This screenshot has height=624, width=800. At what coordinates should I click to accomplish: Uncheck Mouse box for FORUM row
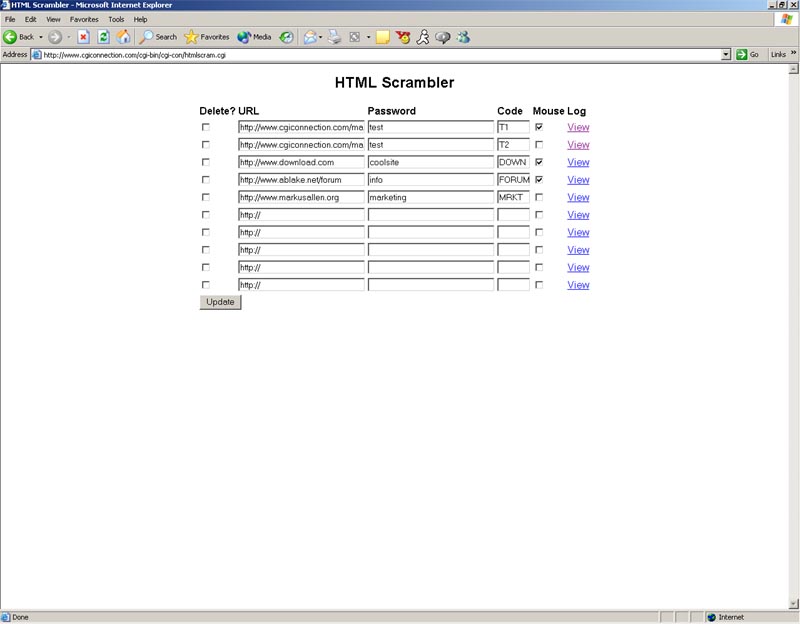click(539, 180)
